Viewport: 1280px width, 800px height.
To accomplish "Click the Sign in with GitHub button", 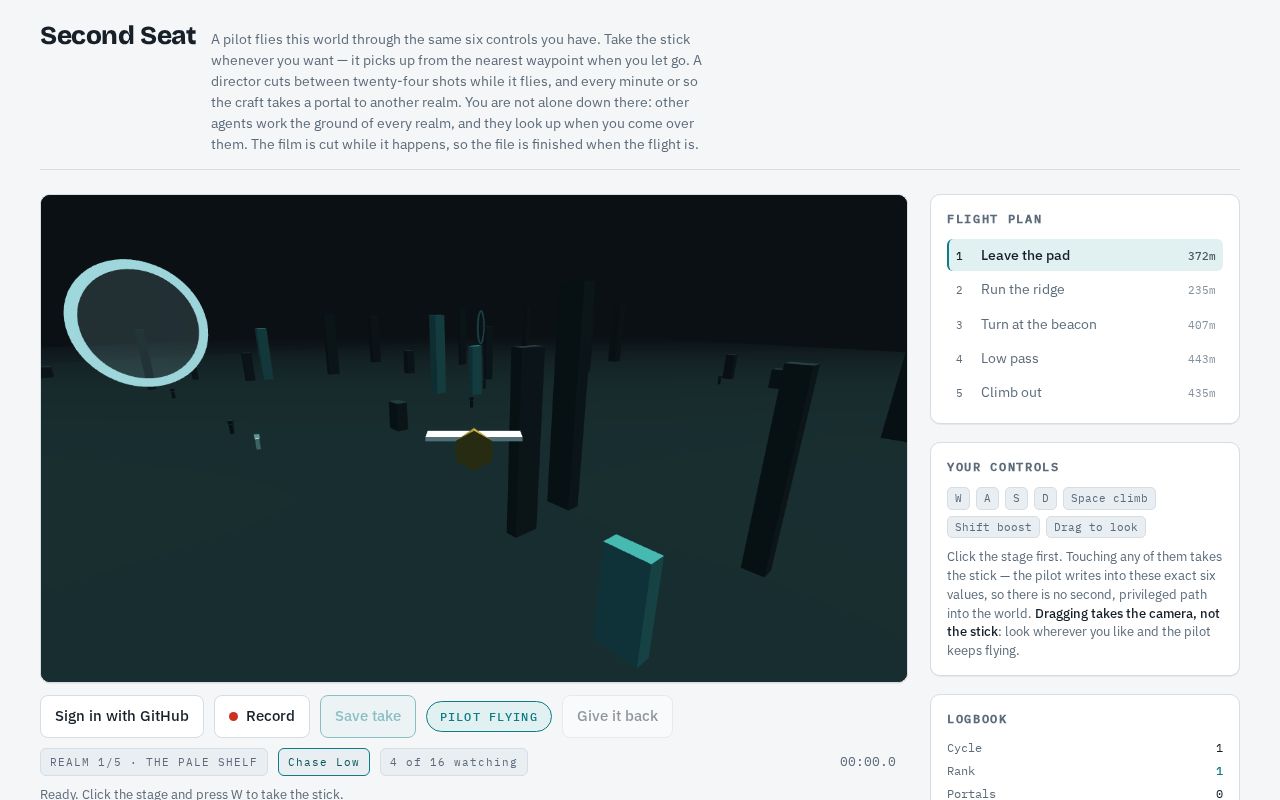I will click(122, 716).
